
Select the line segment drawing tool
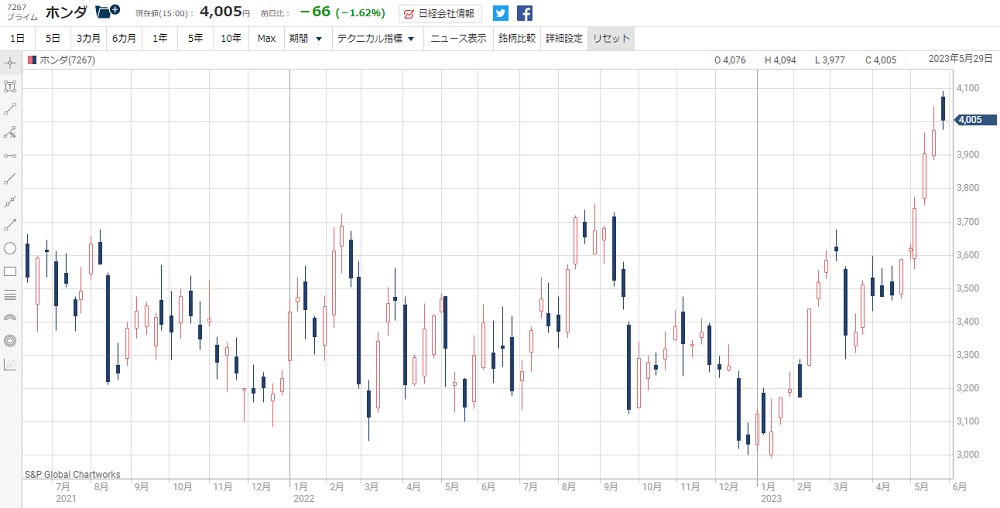pyautogui.click(x=10, y=109)
